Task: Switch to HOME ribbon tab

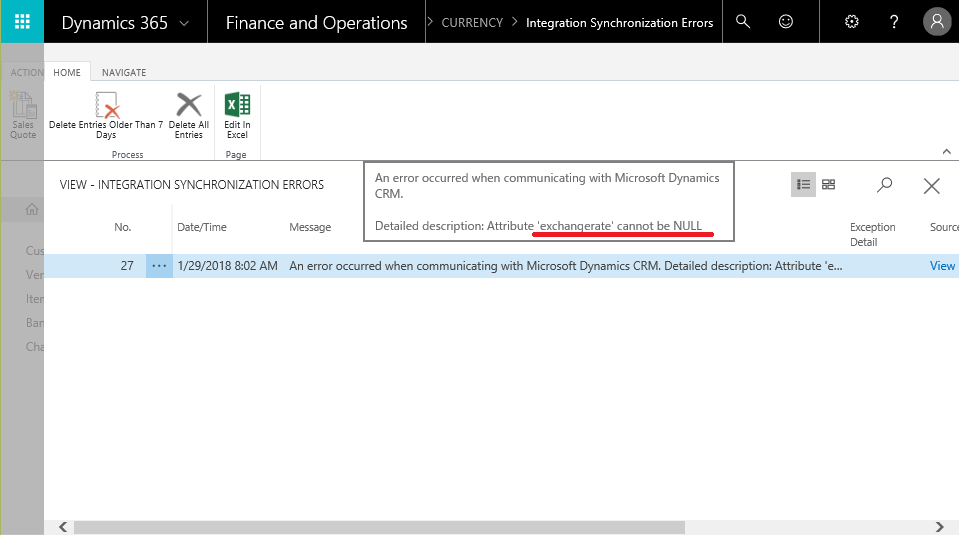Action: click(x=67, y=72)
